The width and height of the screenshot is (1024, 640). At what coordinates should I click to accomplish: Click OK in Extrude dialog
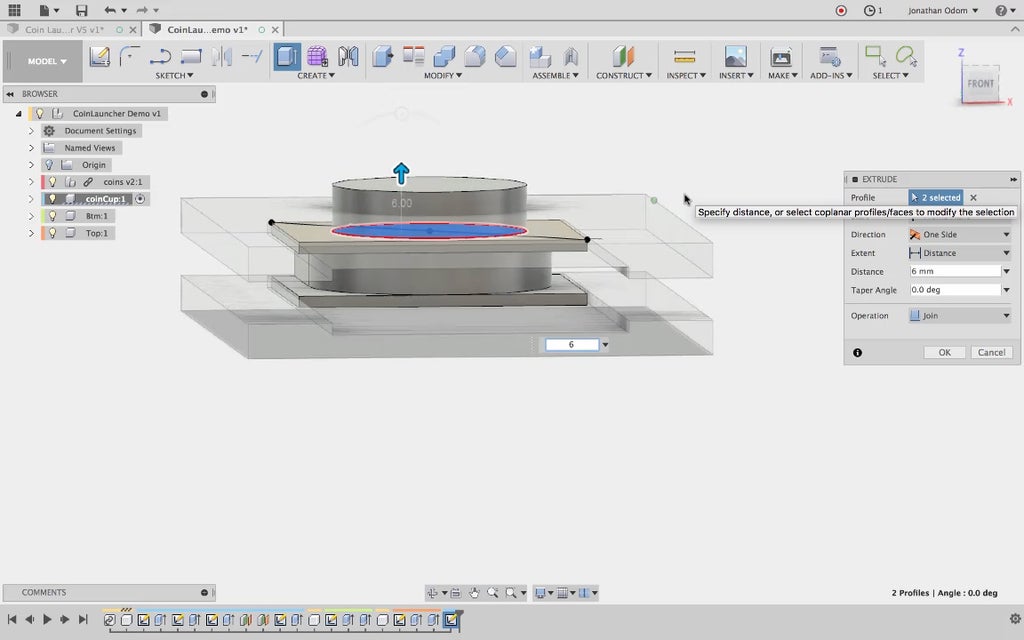click(x=944, y=352)
